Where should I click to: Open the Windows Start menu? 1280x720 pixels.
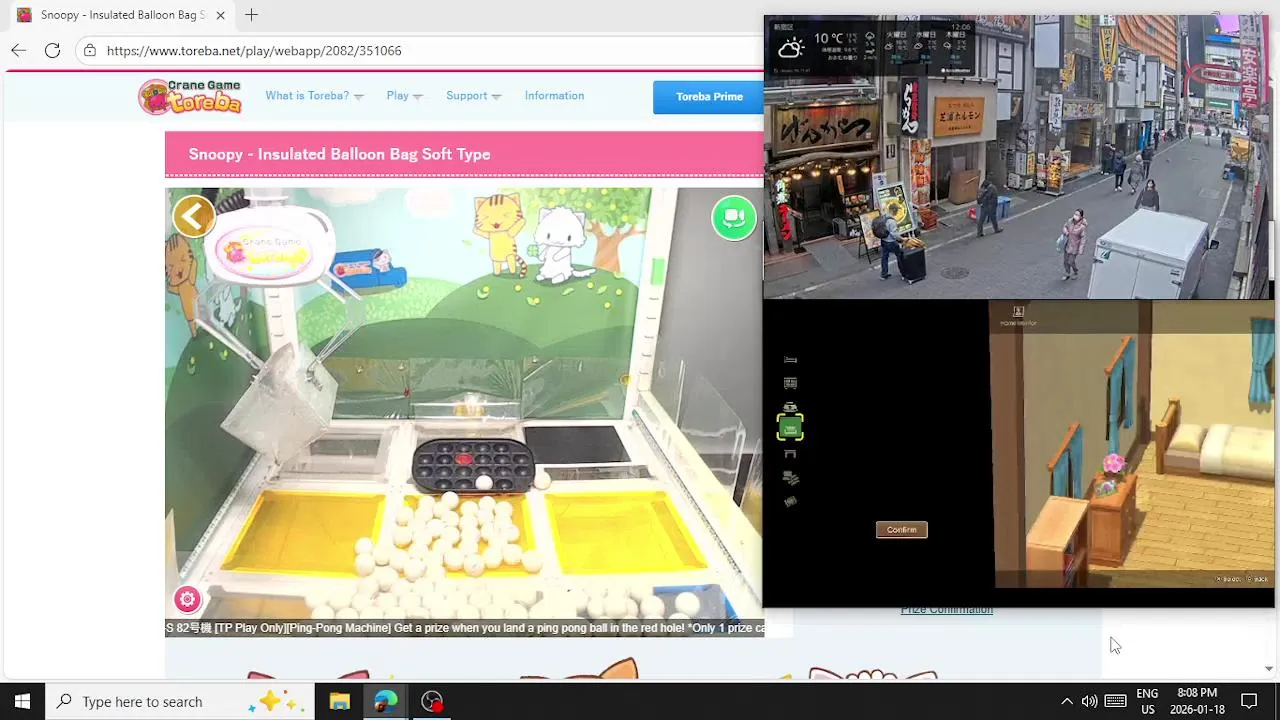click(22, 702)
